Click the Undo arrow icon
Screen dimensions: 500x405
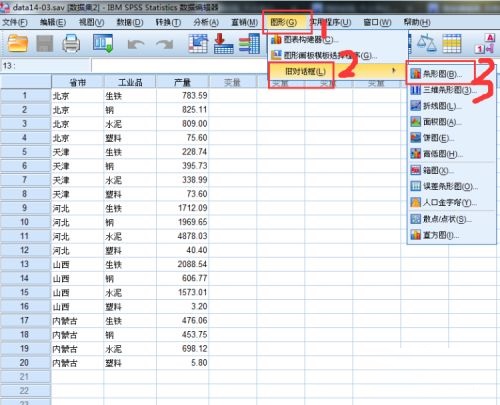point(136,44)
